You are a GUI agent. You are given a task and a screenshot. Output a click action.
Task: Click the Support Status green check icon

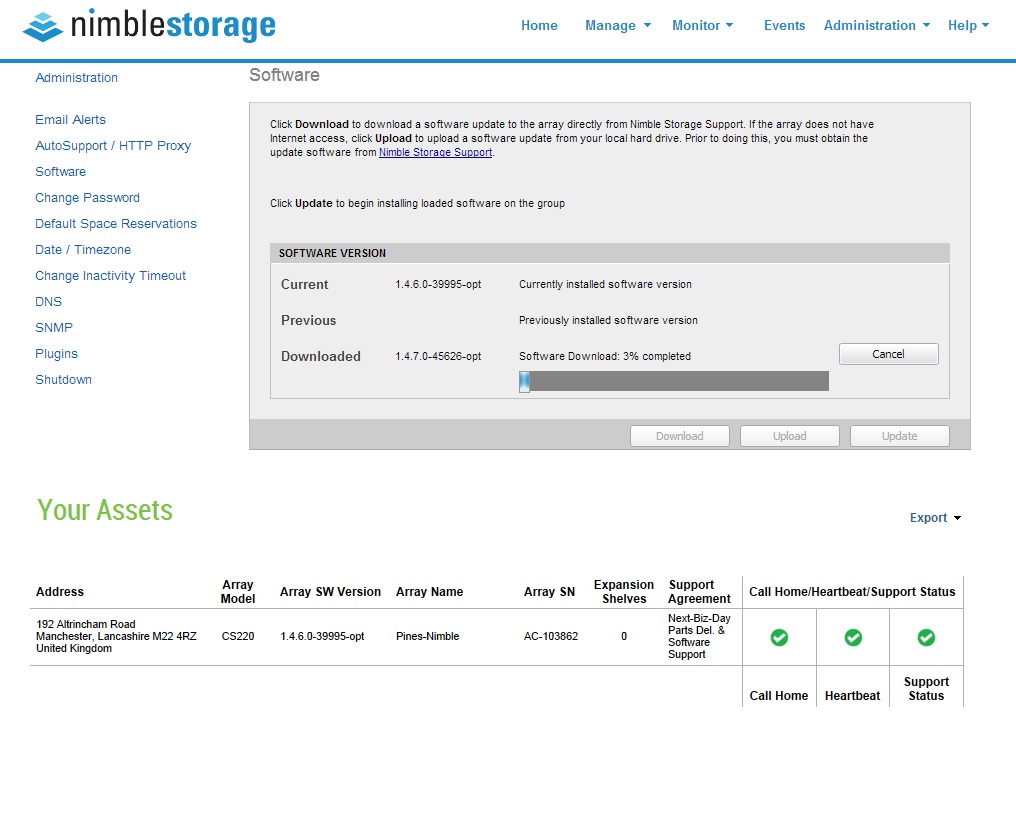926,638
